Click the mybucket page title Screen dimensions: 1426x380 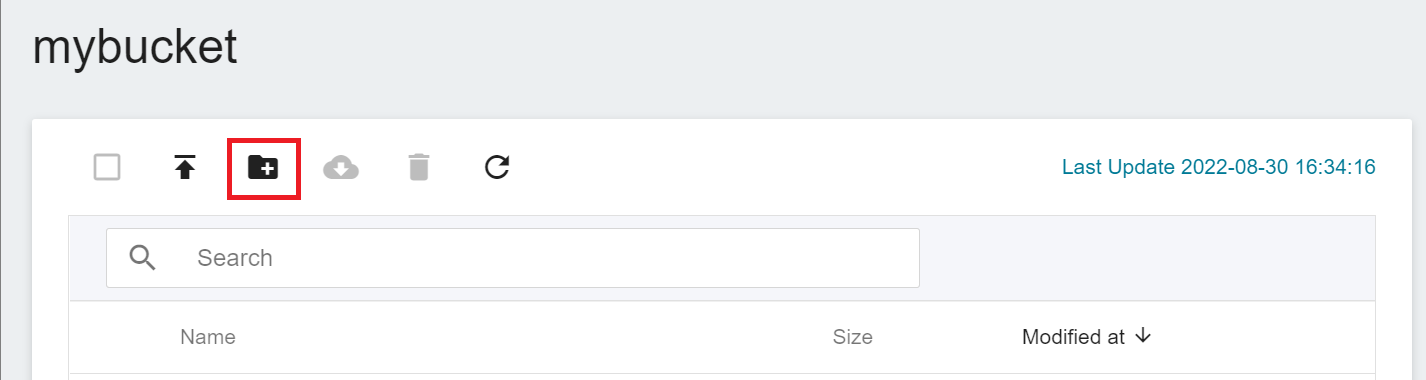point(135,47)
